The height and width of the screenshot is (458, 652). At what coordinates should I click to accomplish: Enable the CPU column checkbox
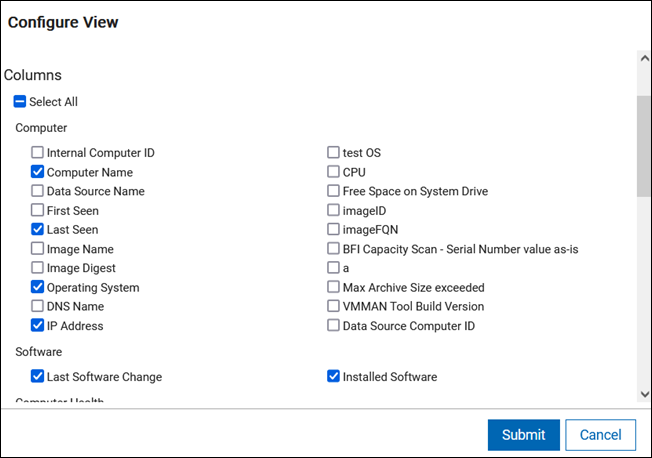(x=334, y=172)
